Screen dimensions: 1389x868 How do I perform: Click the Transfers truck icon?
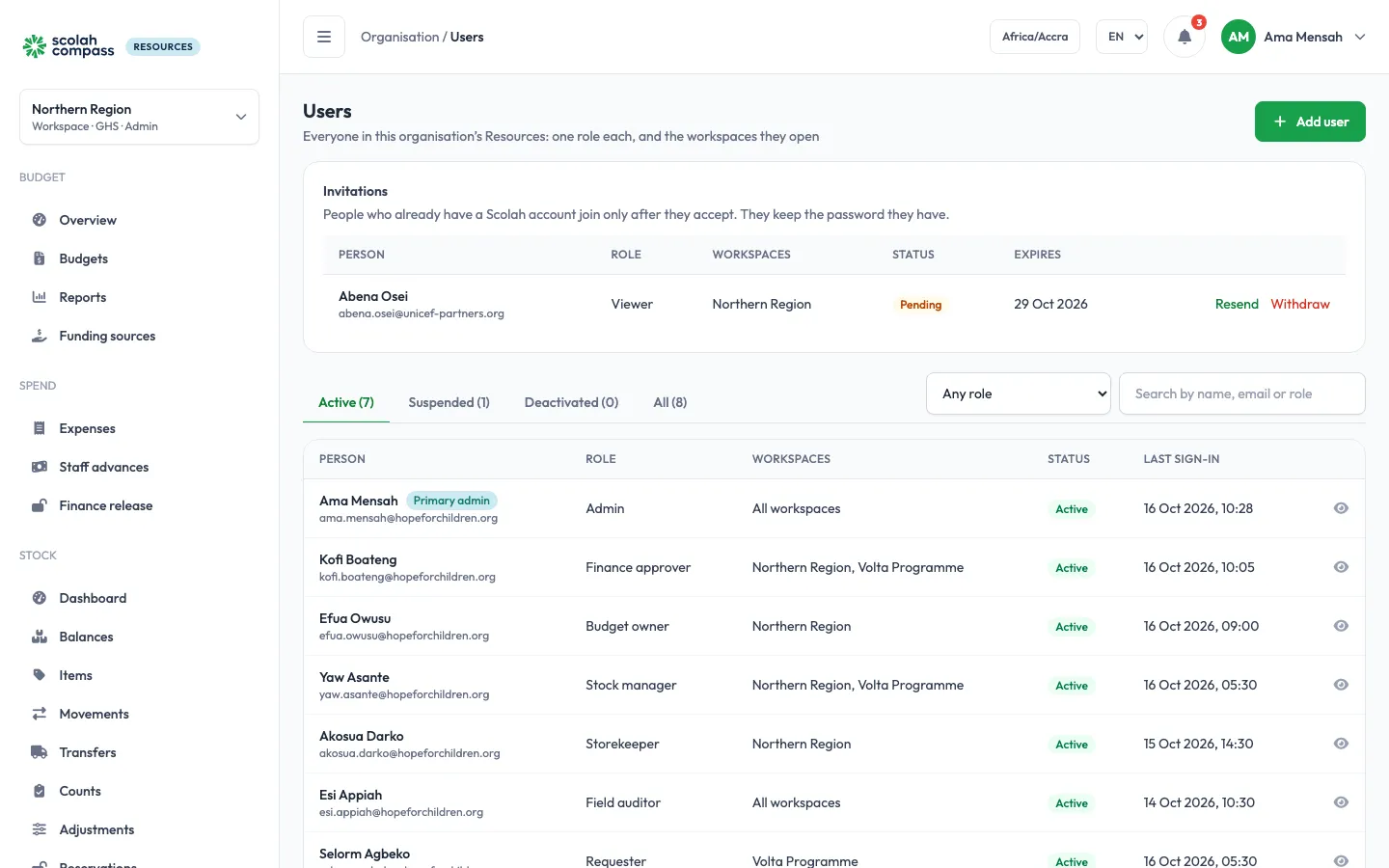pyautogui.click(x=40, y=752)
